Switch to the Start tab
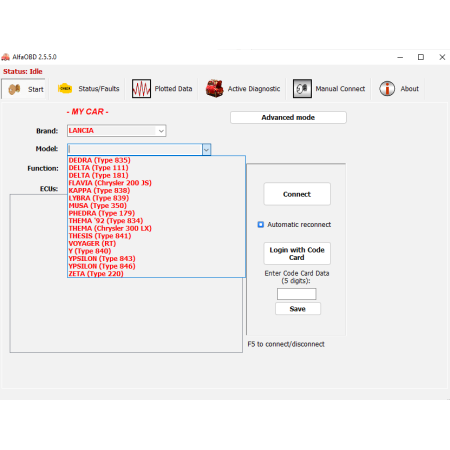Screen dimensions: 450x450 [x=23, y=89]
